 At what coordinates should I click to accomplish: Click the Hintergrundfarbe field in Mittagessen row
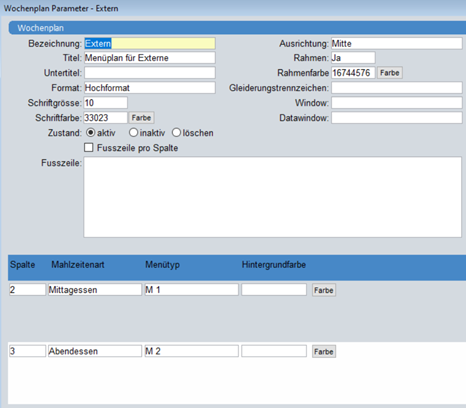pyautogui.click(x=274, y=289)
